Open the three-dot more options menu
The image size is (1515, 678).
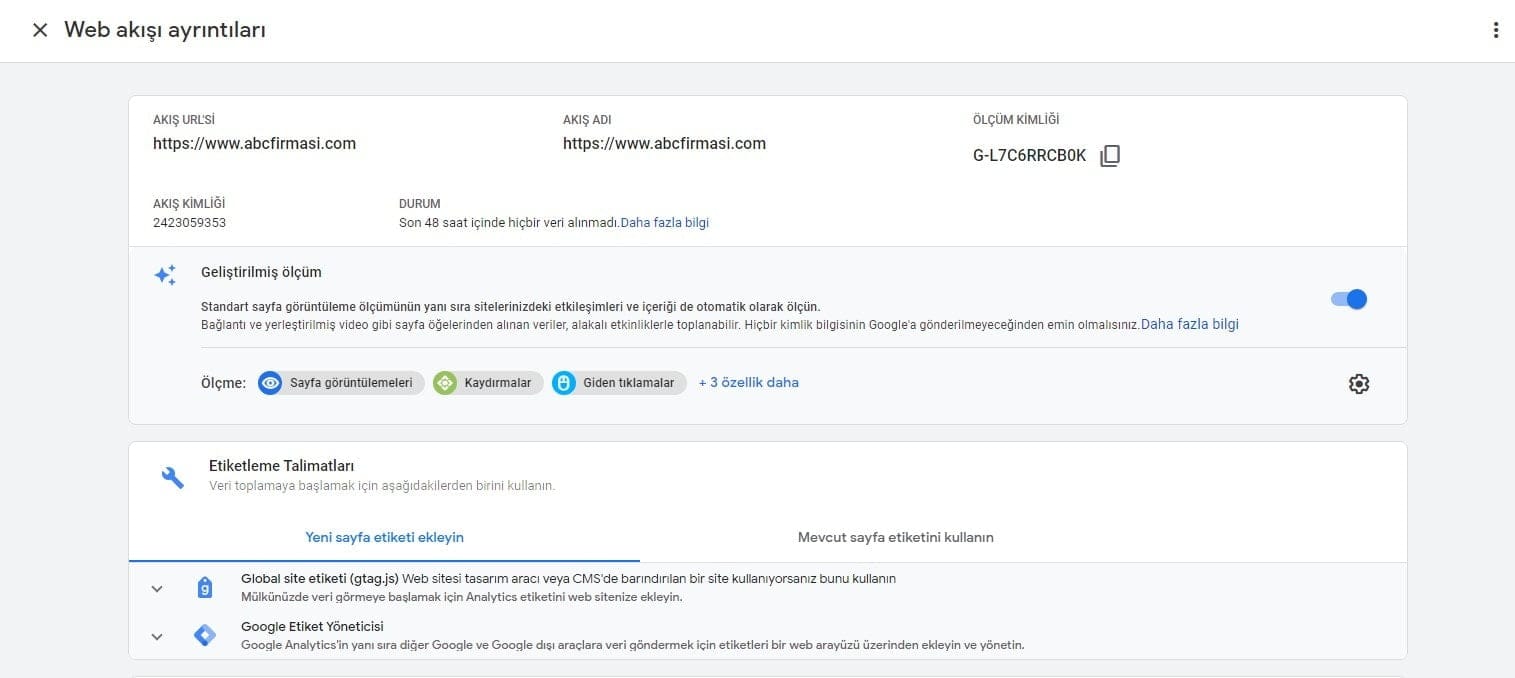(1495, 30)
